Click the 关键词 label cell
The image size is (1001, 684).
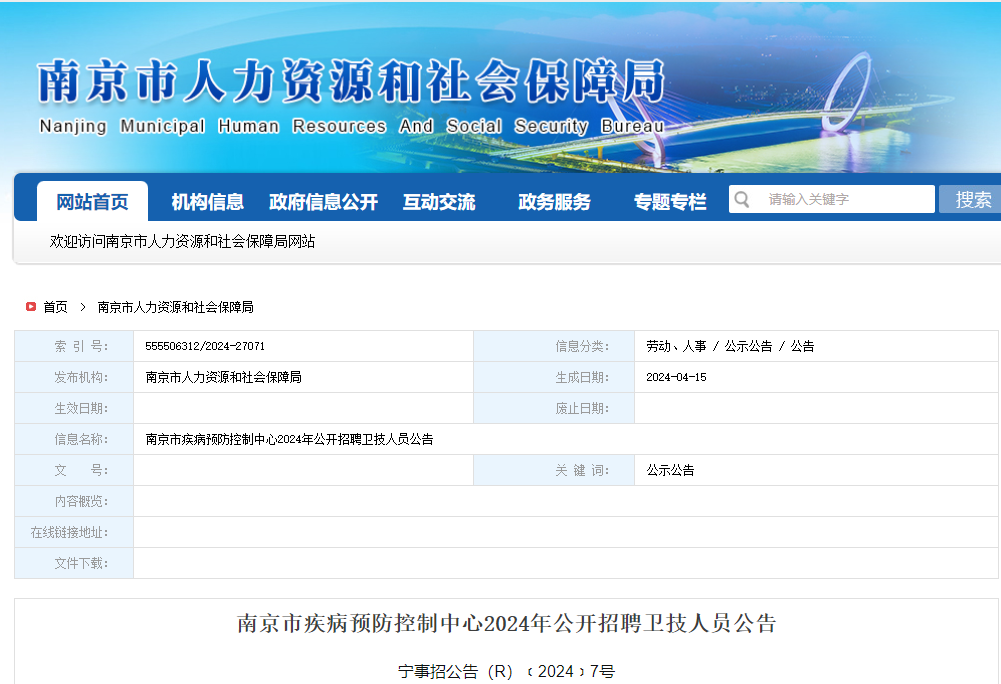(x=554, y=470)
